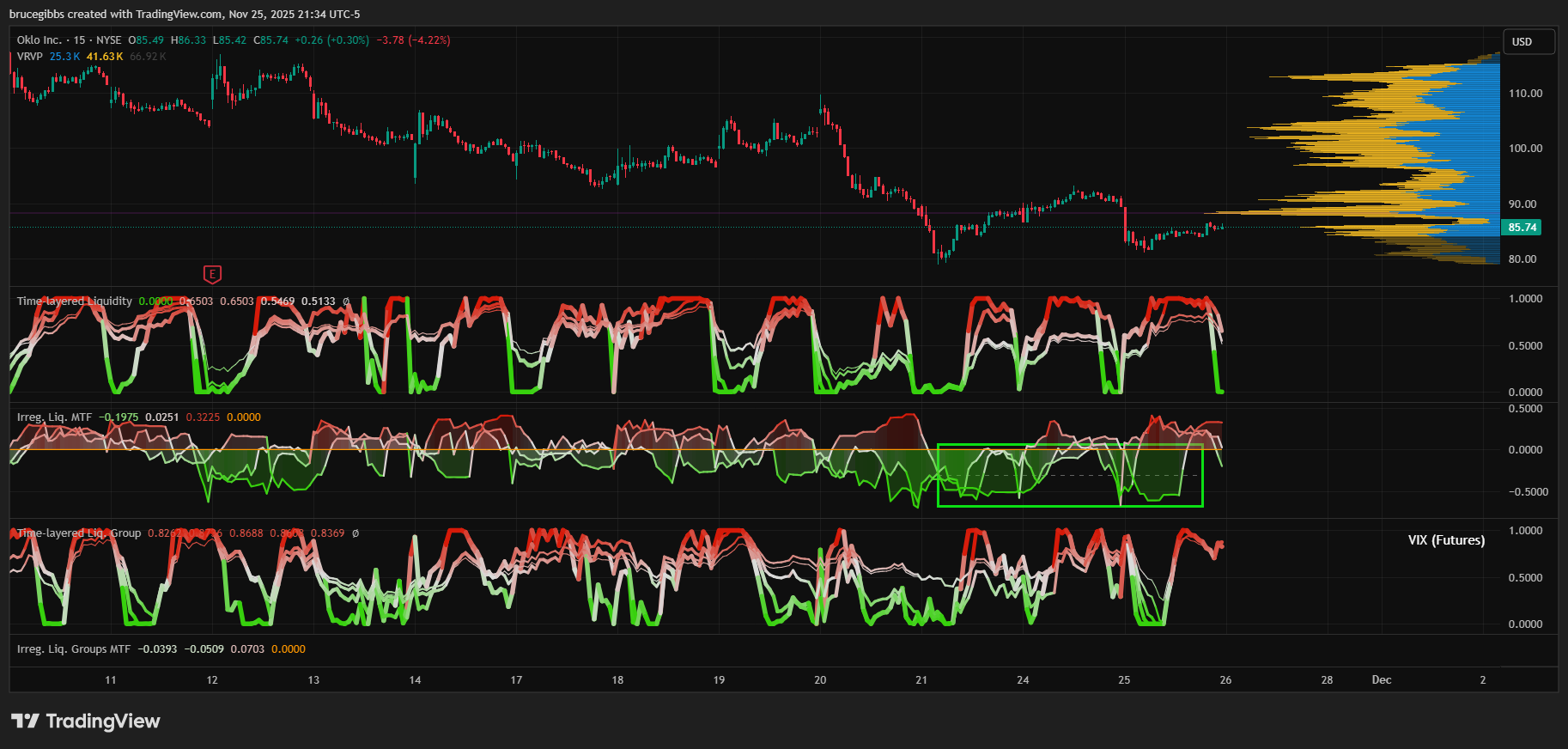Viewport: 1568px width, 749px height.
Task: Click the Time-layered Liq. Group indicator label
Action: (79, 533)
